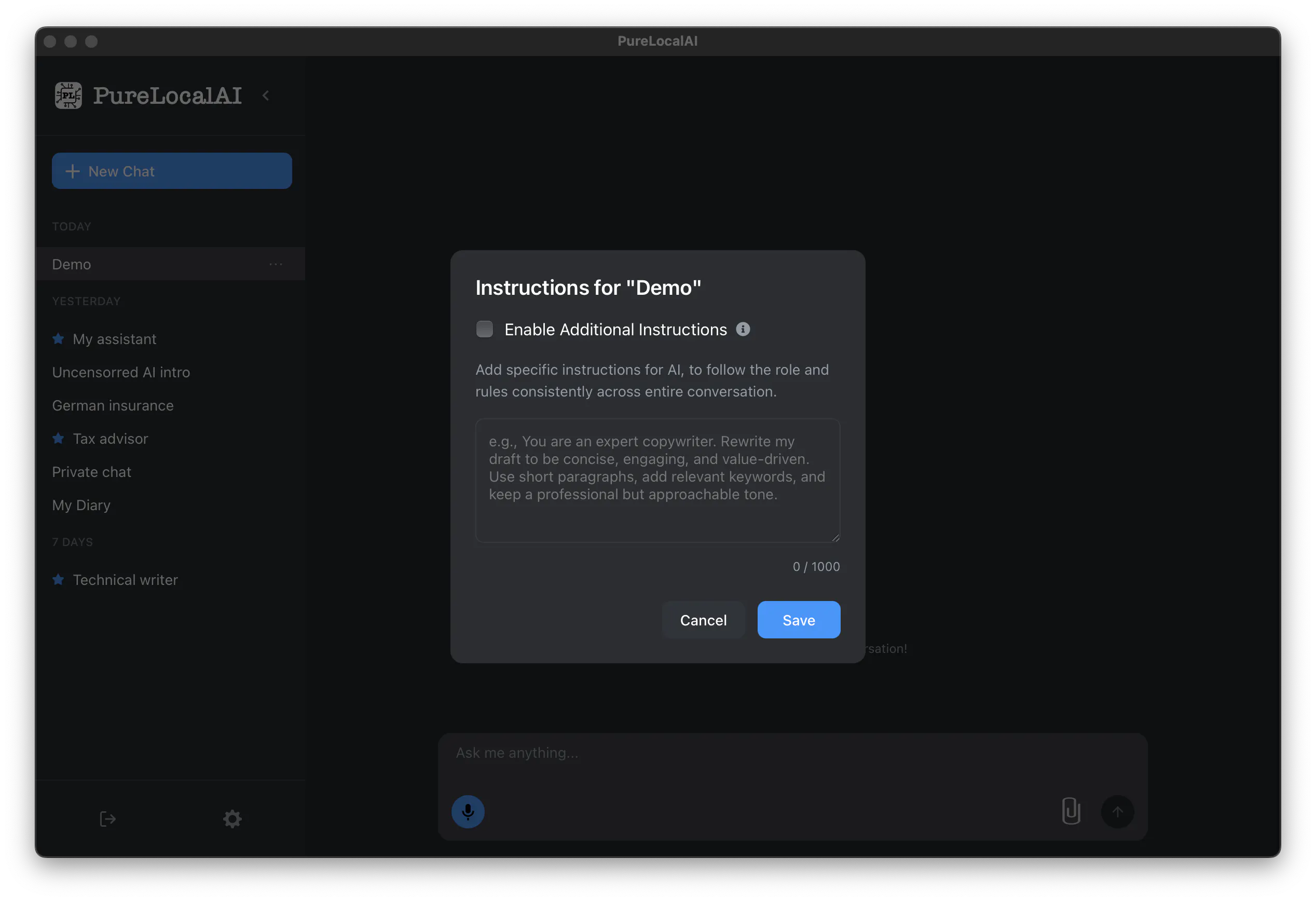This screenshot has height=901, width=1316.
Task: Open the My Diary chat
Action: 81,505
